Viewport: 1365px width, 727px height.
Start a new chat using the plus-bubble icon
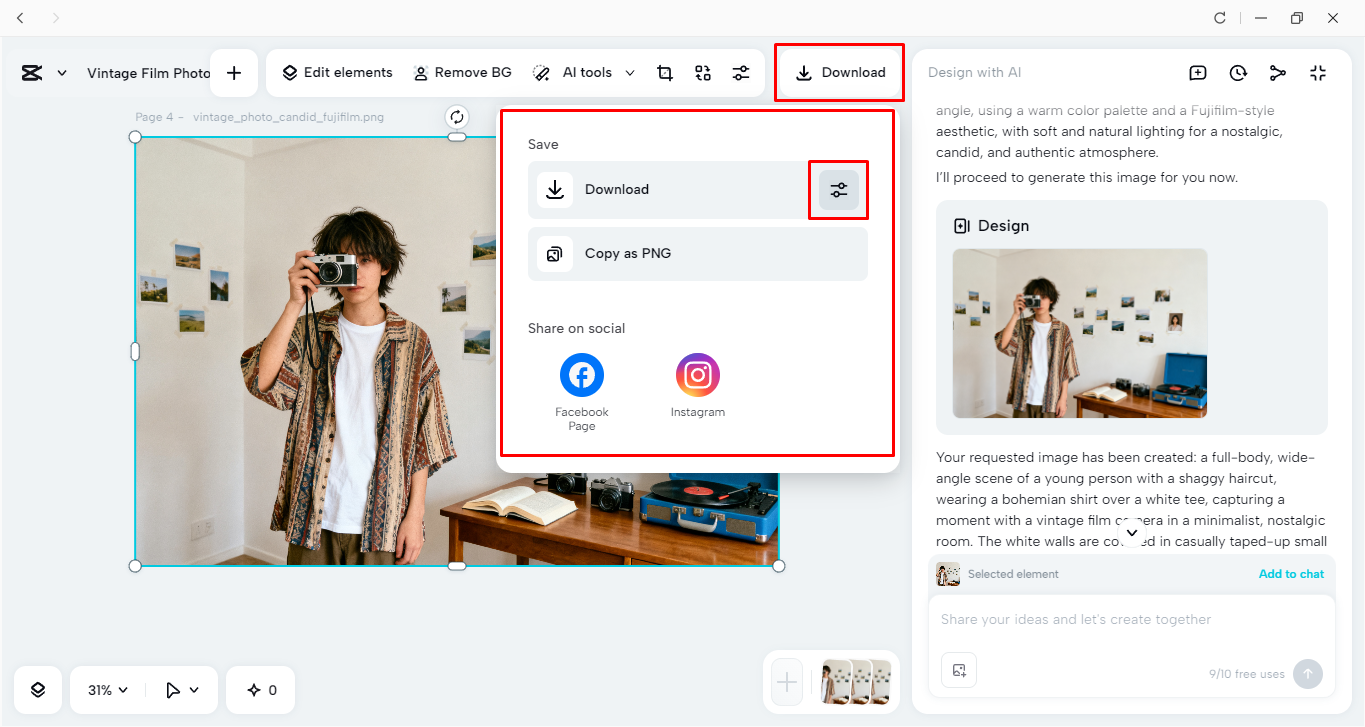(x=1198, y=72)
